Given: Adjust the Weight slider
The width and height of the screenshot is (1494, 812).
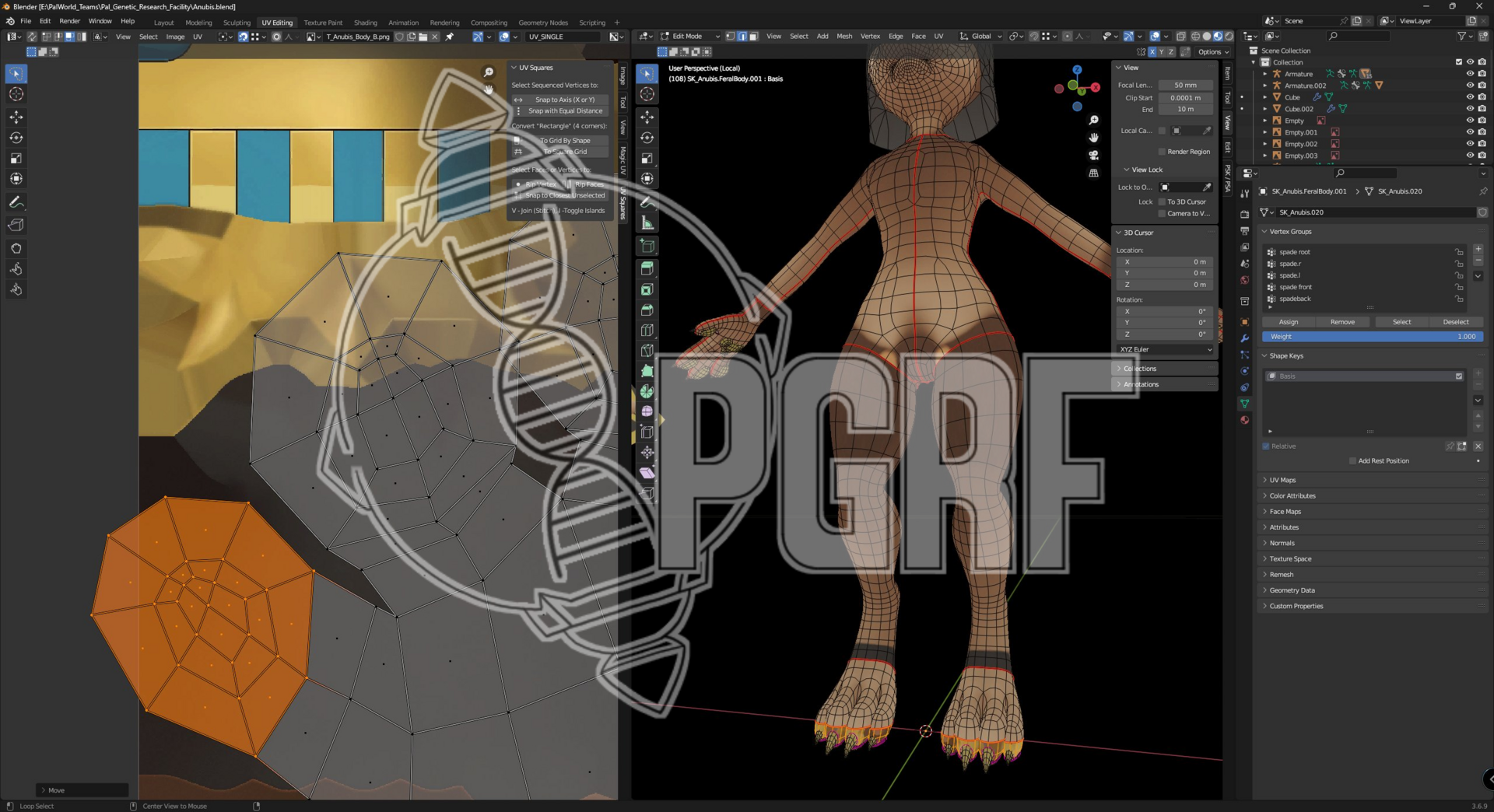Looking at the screenshot, I should (x=1373, y=337).
